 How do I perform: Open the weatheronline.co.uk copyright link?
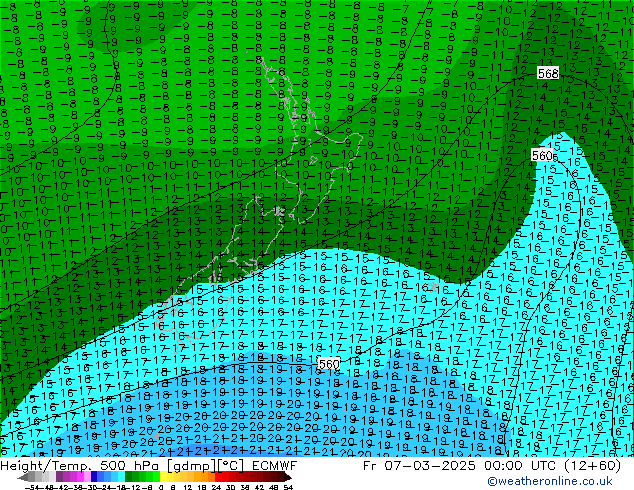coord(549,481)
